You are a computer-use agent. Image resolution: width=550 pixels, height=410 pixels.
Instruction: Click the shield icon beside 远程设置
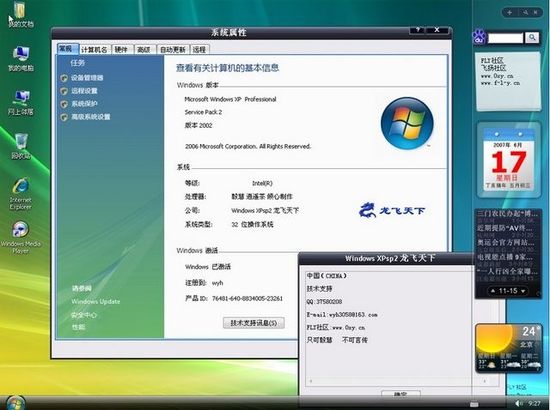pyautogui.click(x=64, y=91)
